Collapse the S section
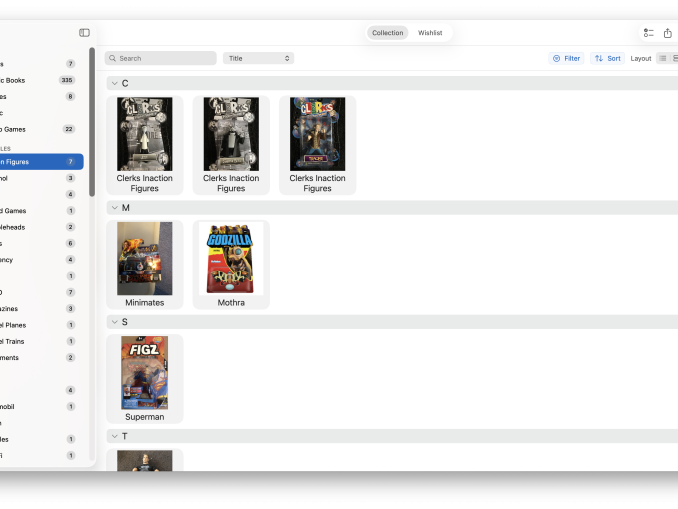 115,322
